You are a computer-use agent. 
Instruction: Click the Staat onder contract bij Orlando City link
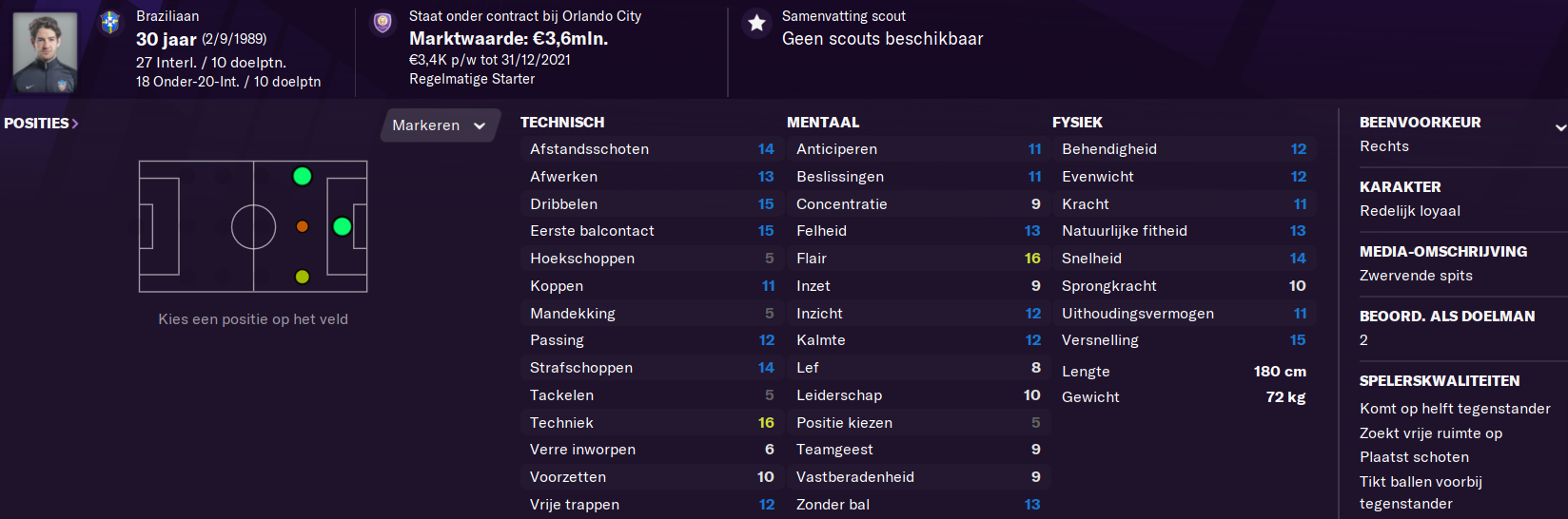525,16
